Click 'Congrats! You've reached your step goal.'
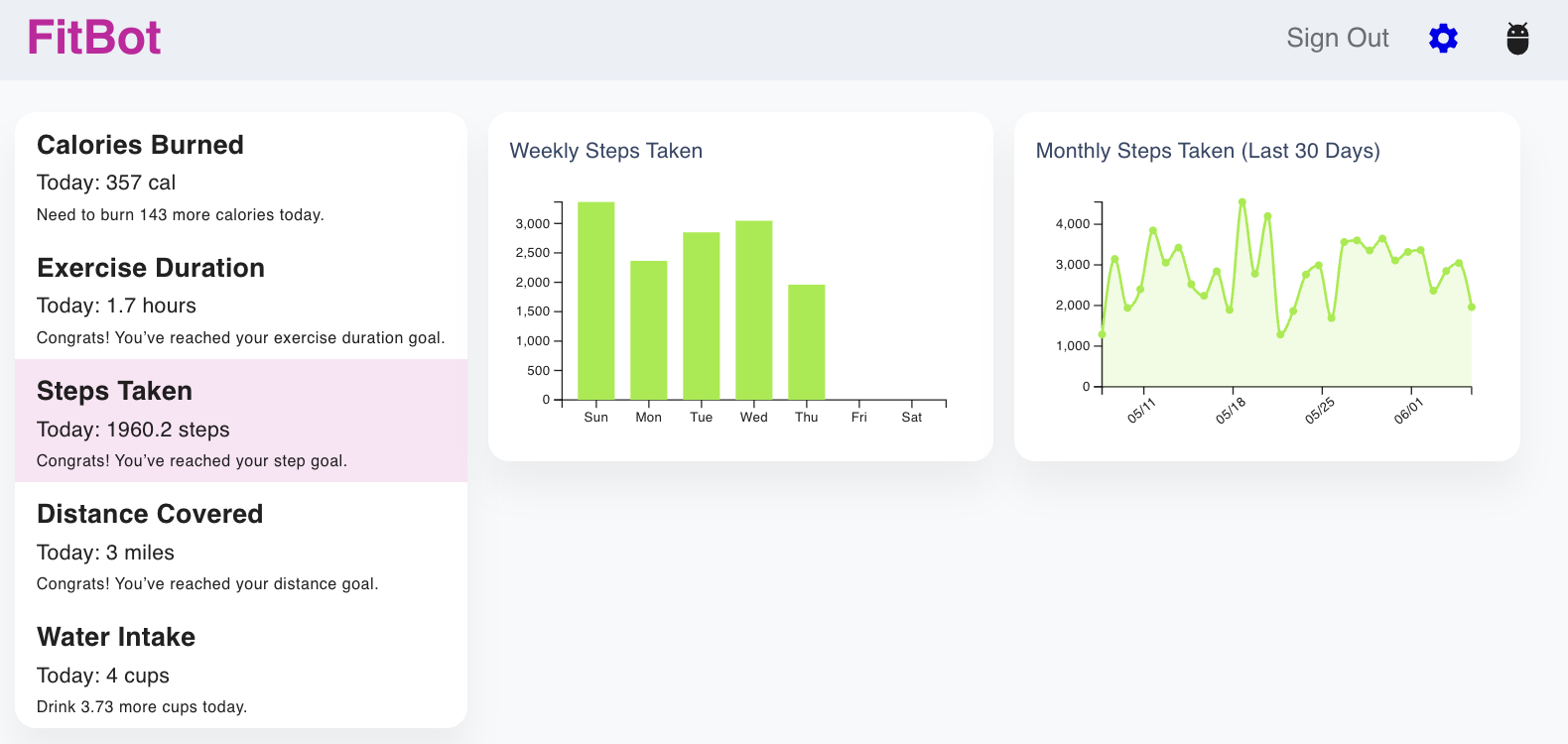Viewport: 1568px width, 744px height. 192,460
